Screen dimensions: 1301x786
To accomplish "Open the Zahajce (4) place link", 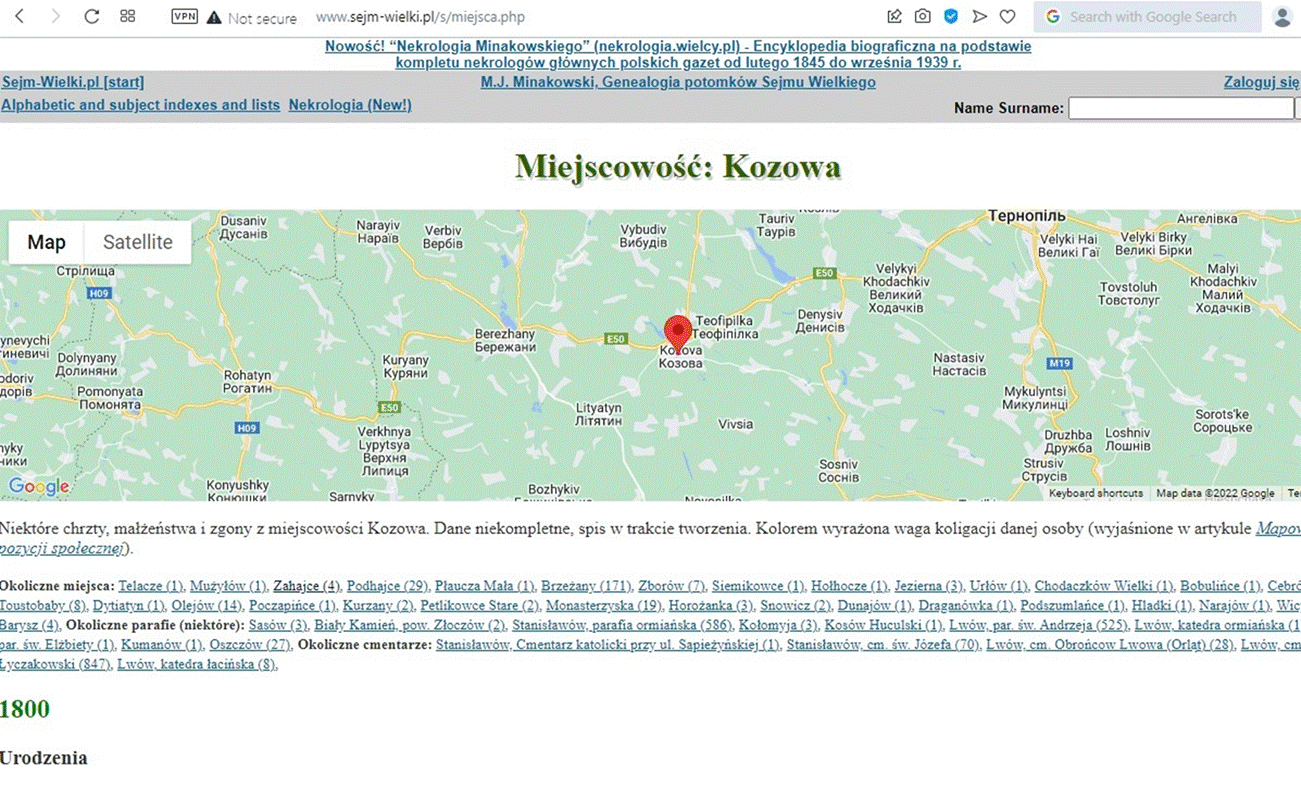I will [307, 586].
